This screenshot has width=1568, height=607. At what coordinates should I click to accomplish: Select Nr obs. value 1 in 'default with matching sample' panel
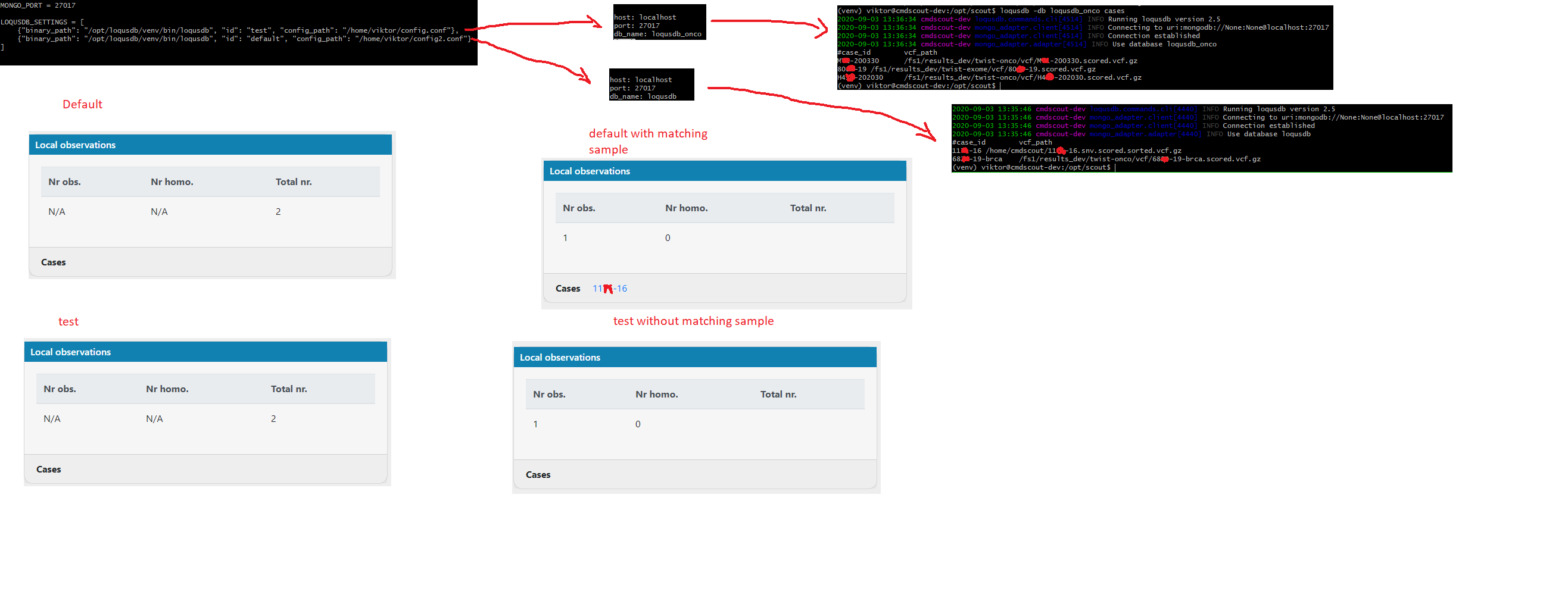[566, 238]
